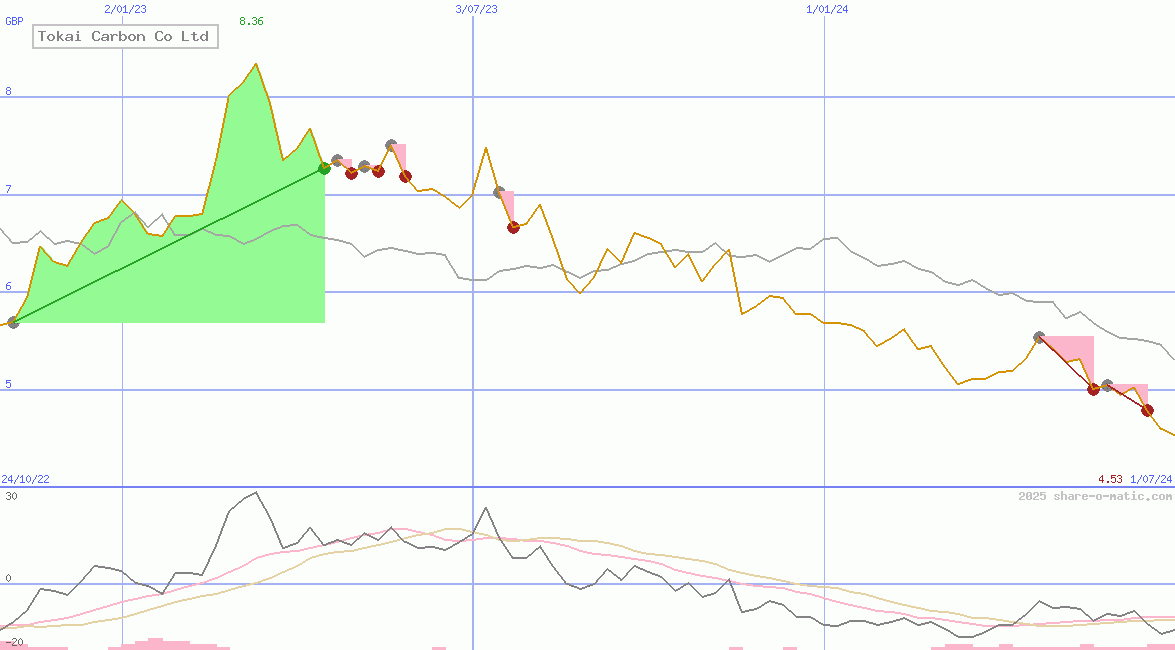Click the red marker sitting on the 5 gridline

tap(1093, 389)
